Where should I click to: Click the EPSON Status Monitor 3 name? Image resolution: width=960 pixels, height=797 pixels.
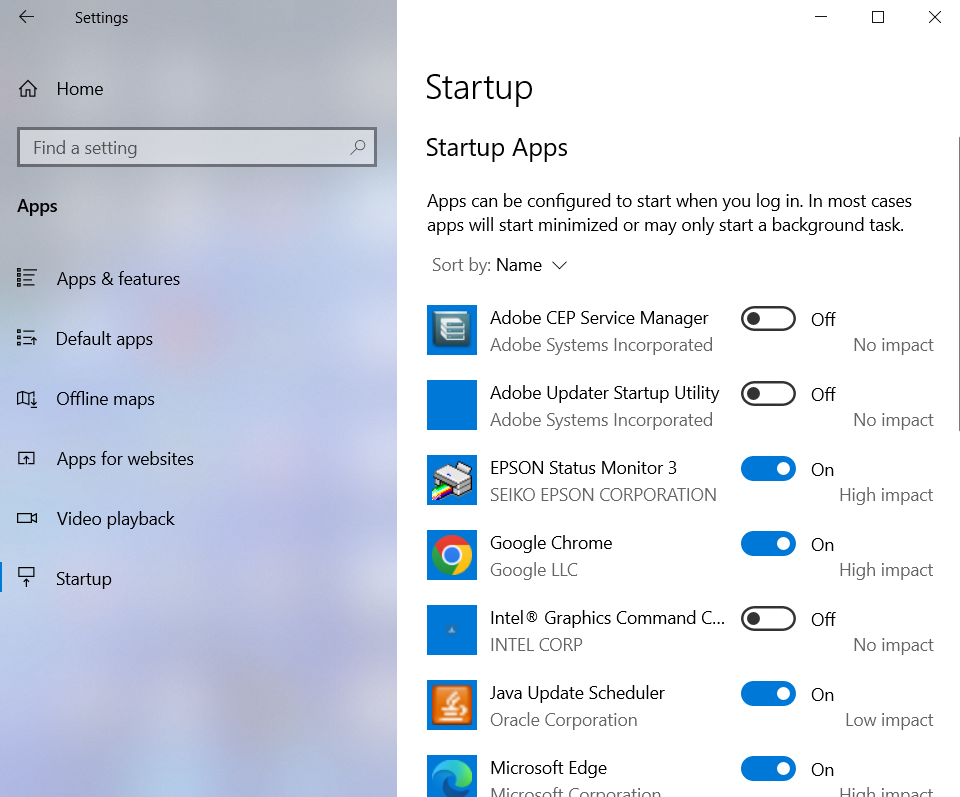583,468
